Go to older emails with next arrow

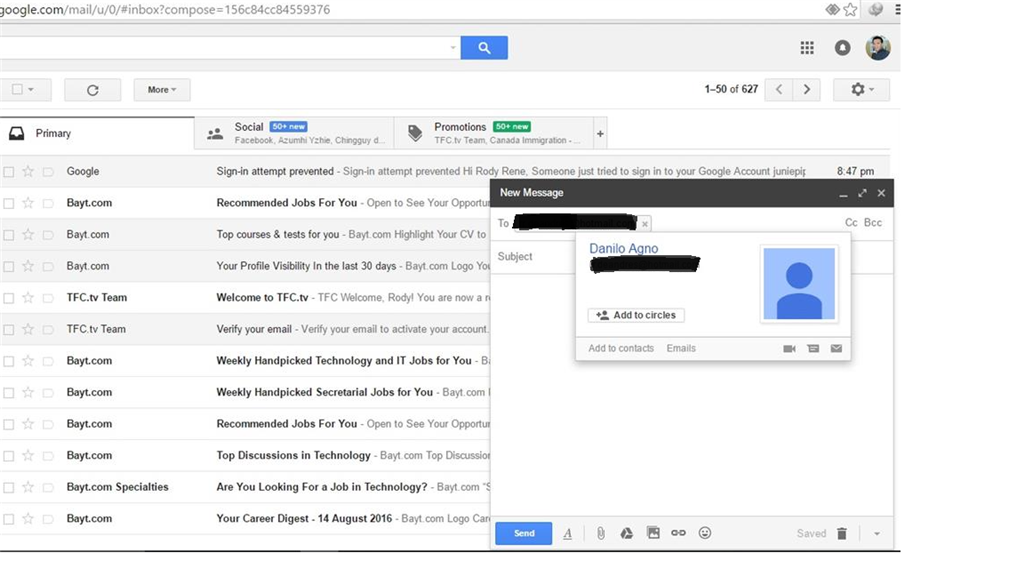pyautogui.click(x=807, y=89)
